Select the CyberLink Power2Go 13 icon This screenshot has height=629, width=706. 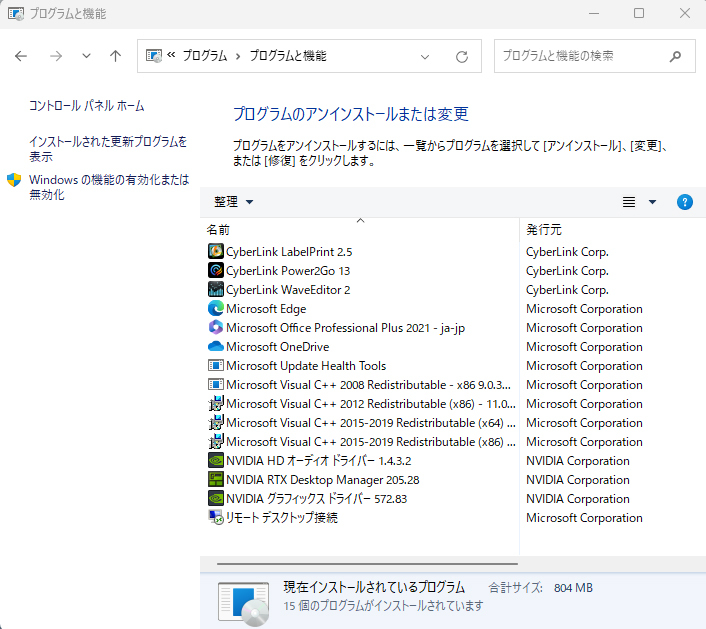[x=216, y=270]
